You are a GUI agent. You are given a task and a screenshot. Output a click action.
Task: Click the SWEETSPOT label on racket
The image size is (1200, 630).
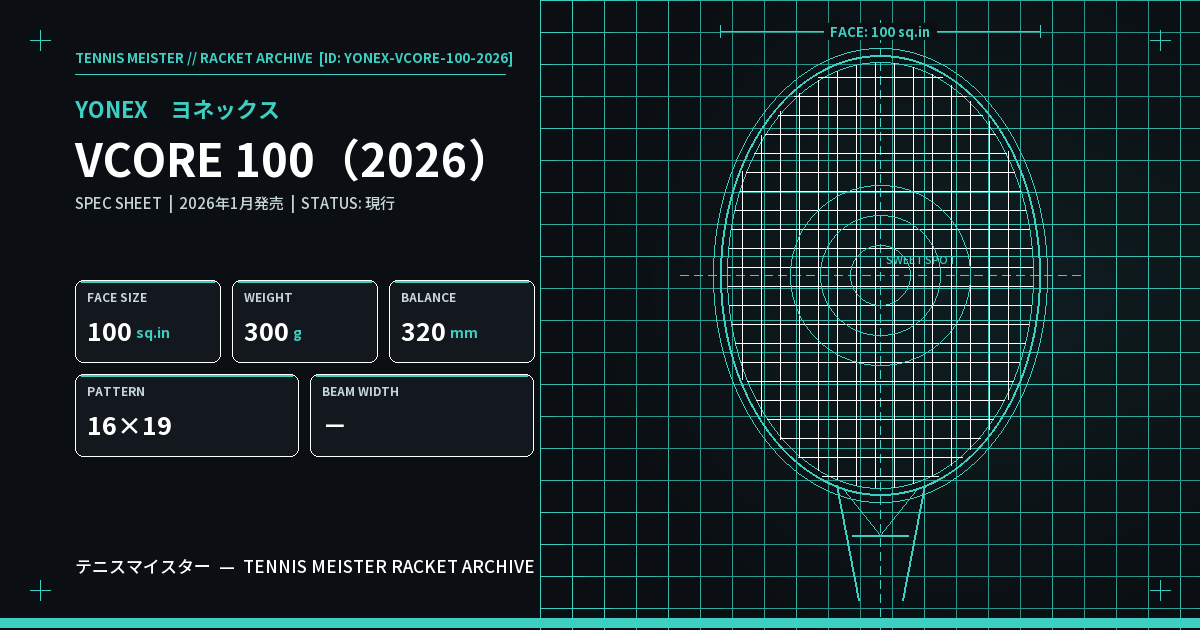tap(920, 260)
